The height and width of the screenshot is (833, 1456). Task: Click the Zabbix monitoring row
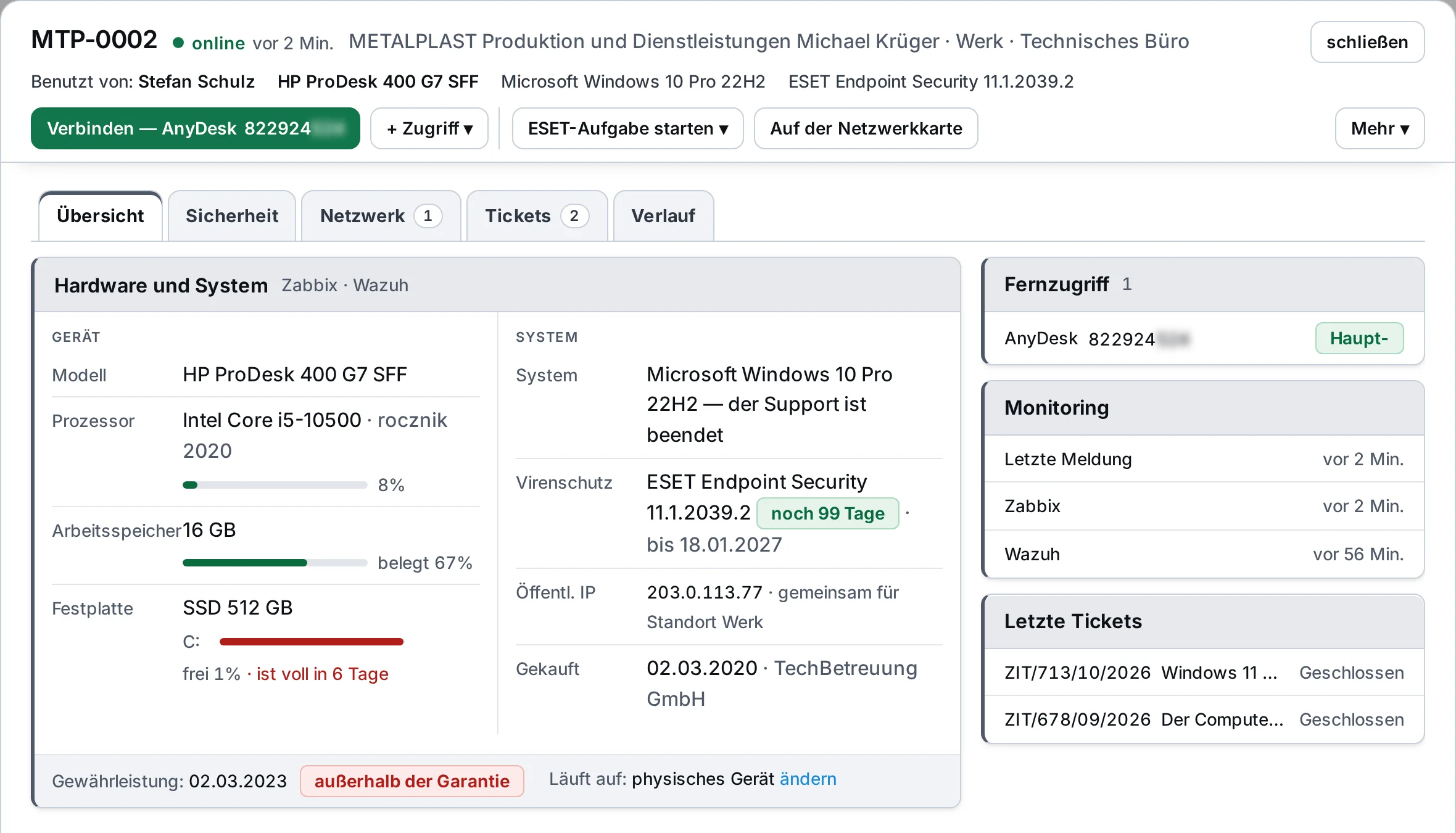(1204, 506)
